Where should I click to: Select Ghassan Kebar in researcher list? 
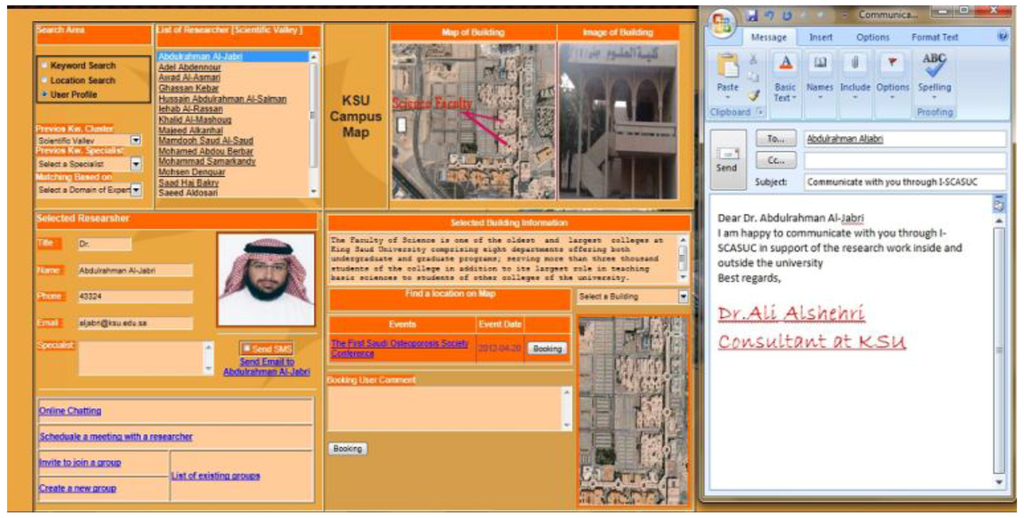click(x=189, y=88)
